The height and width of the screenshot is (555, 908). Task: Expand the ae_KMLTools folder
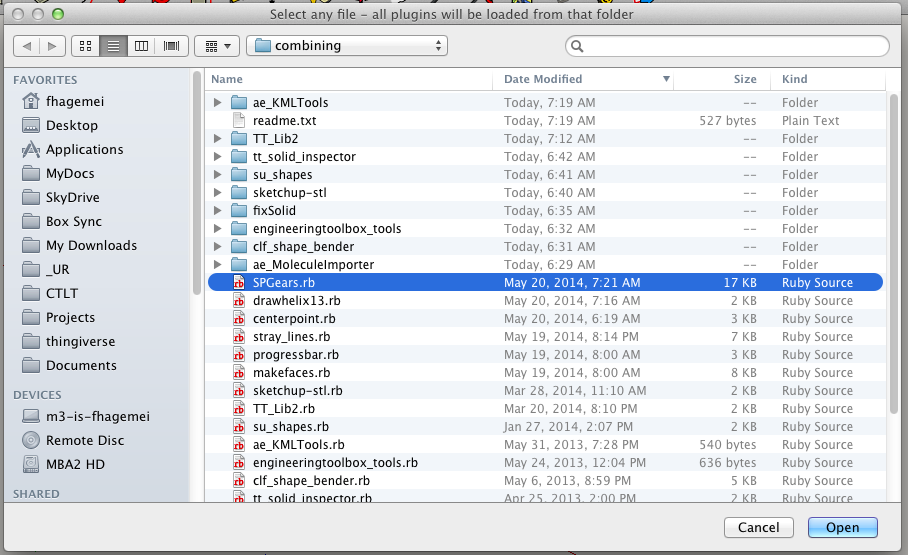pos(217,102)
